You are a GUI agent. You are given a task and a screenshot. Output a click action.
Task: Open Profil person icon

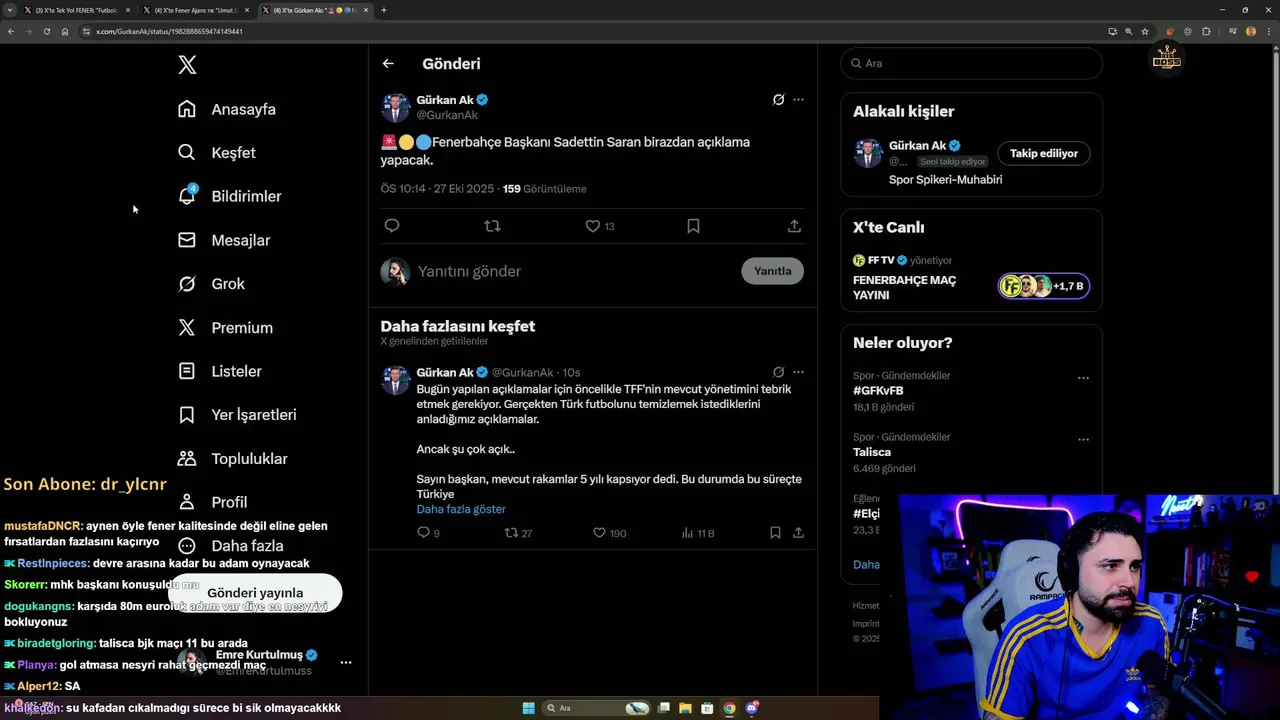coord(187,502)
